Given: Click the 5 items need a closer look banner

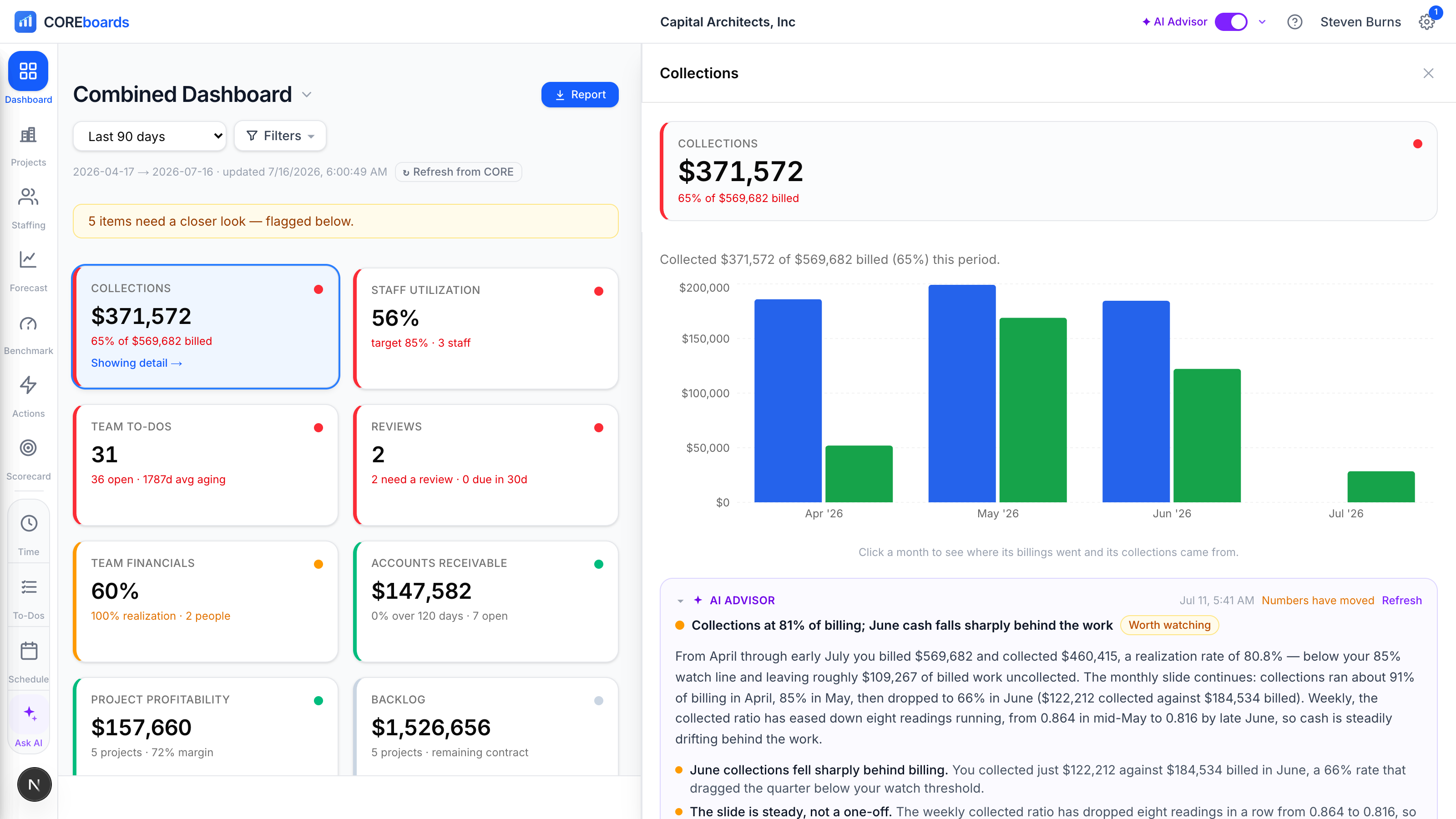Looking at the screenshot, I should pyautogui.click(x=345, y=221).
